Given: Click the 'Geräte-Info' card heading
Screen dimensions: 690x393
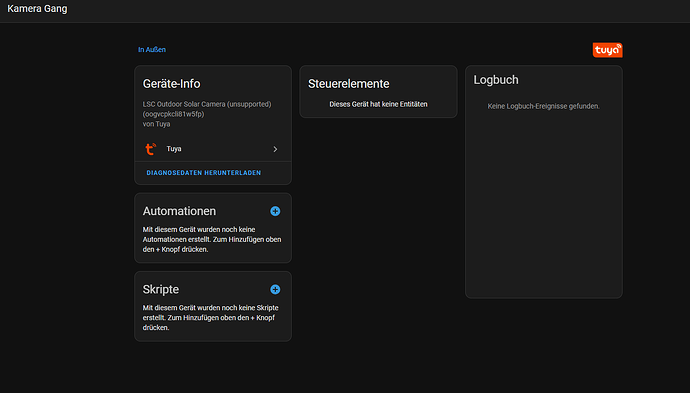Looking at the screenshot, I should click(x=172, y=84).
